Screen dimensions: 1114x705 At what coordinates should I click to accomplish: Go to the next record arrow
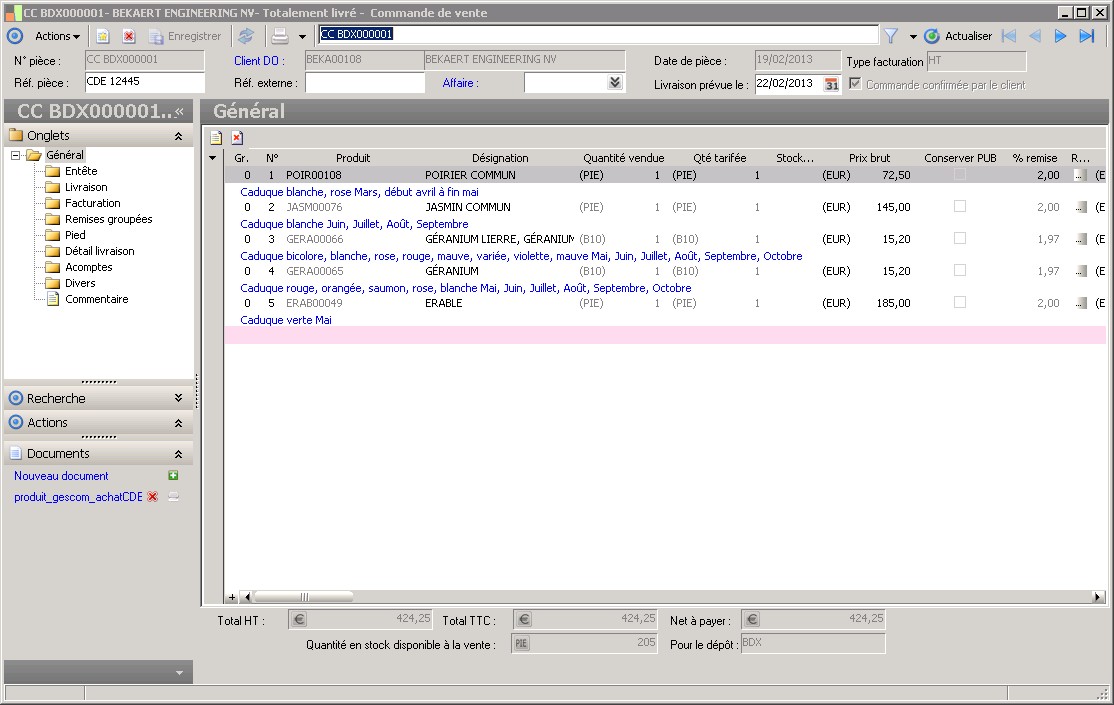pyautogui.click(x=1061, y=36)
